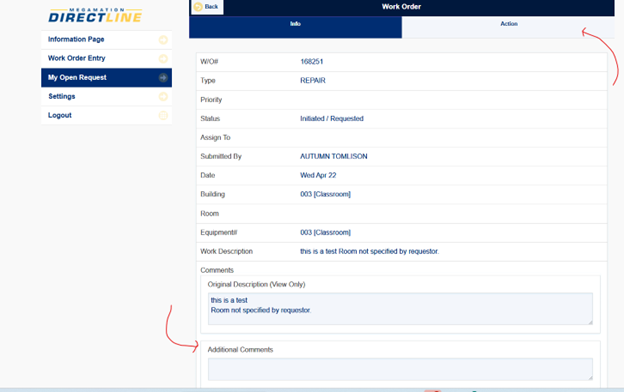Open the Information Page menu item
The image size is (624, 392).
point(106,39)
